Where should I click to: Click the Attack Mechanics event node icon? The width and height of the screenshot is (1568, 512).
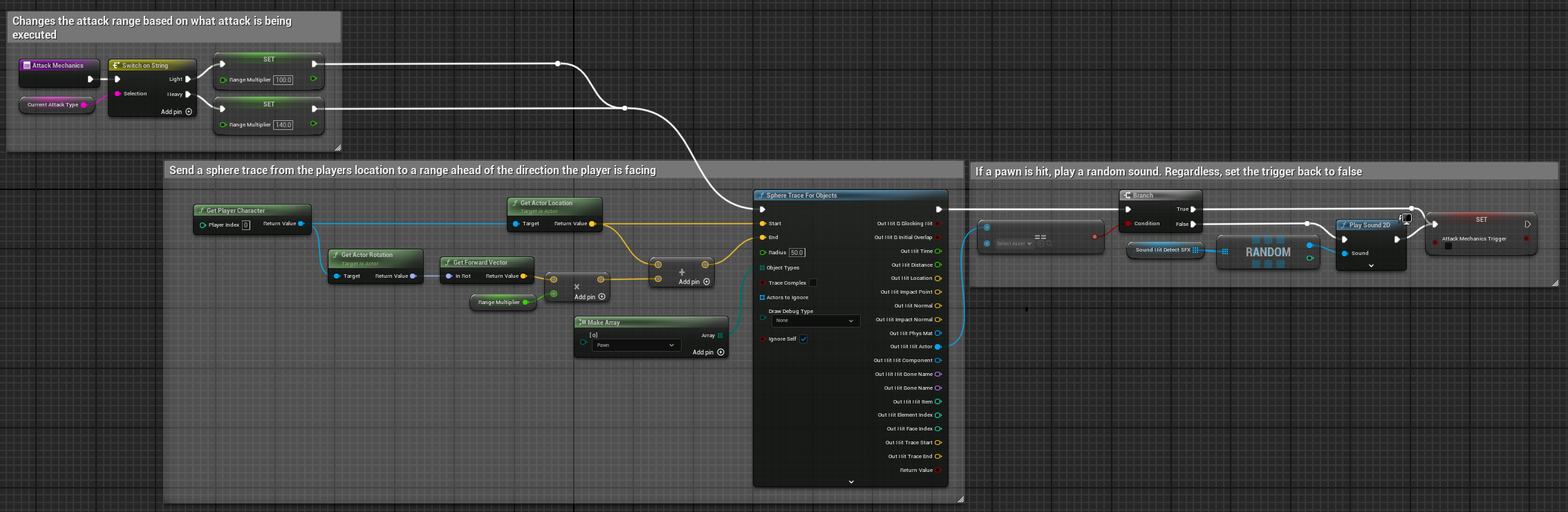click(x=27, y=66)
